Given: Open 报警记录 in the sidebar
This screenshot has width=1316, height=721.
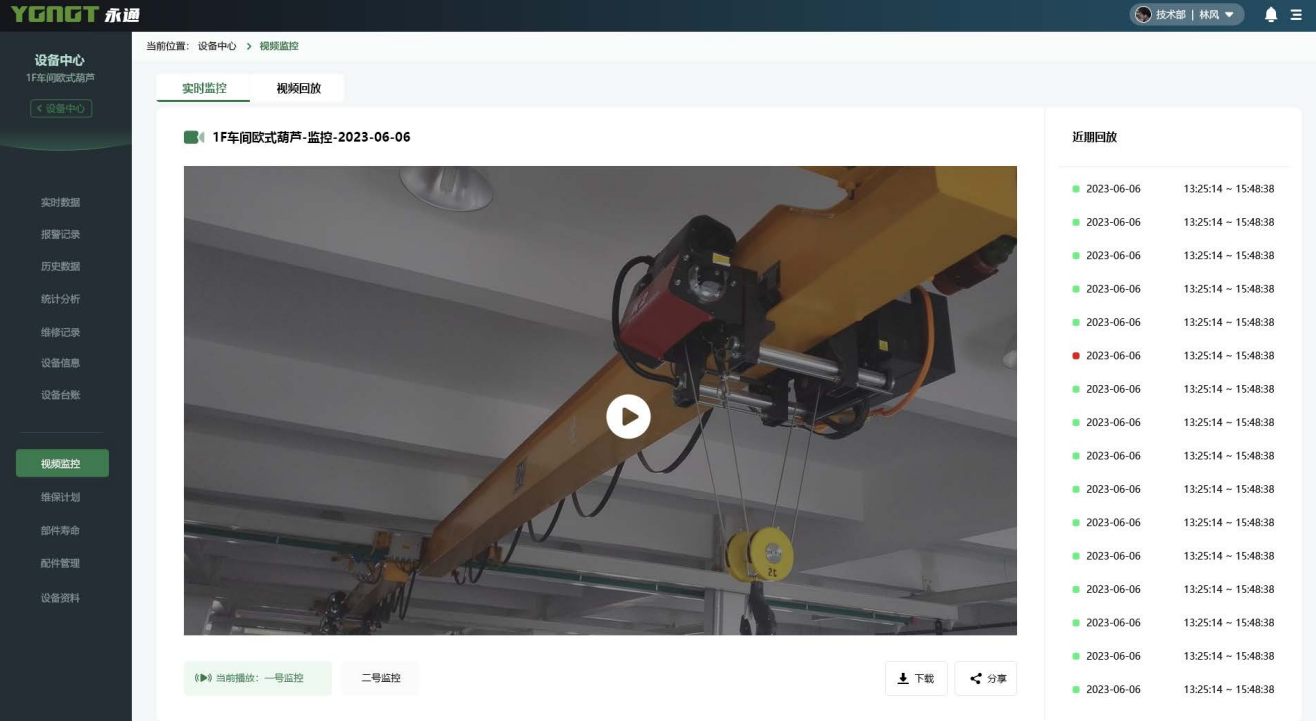Looking at the screenshot, I should 60,235.
